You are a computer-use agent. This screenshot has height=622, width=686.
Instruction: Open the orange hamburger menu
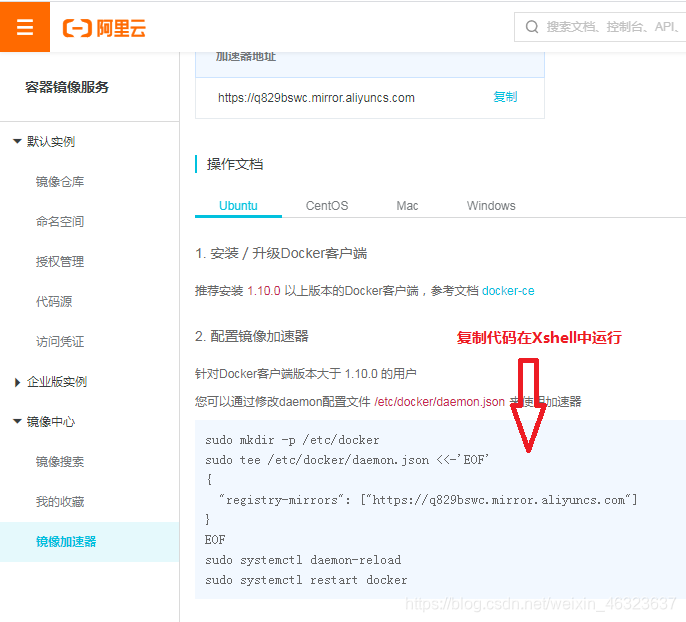[x=25, y=27]
